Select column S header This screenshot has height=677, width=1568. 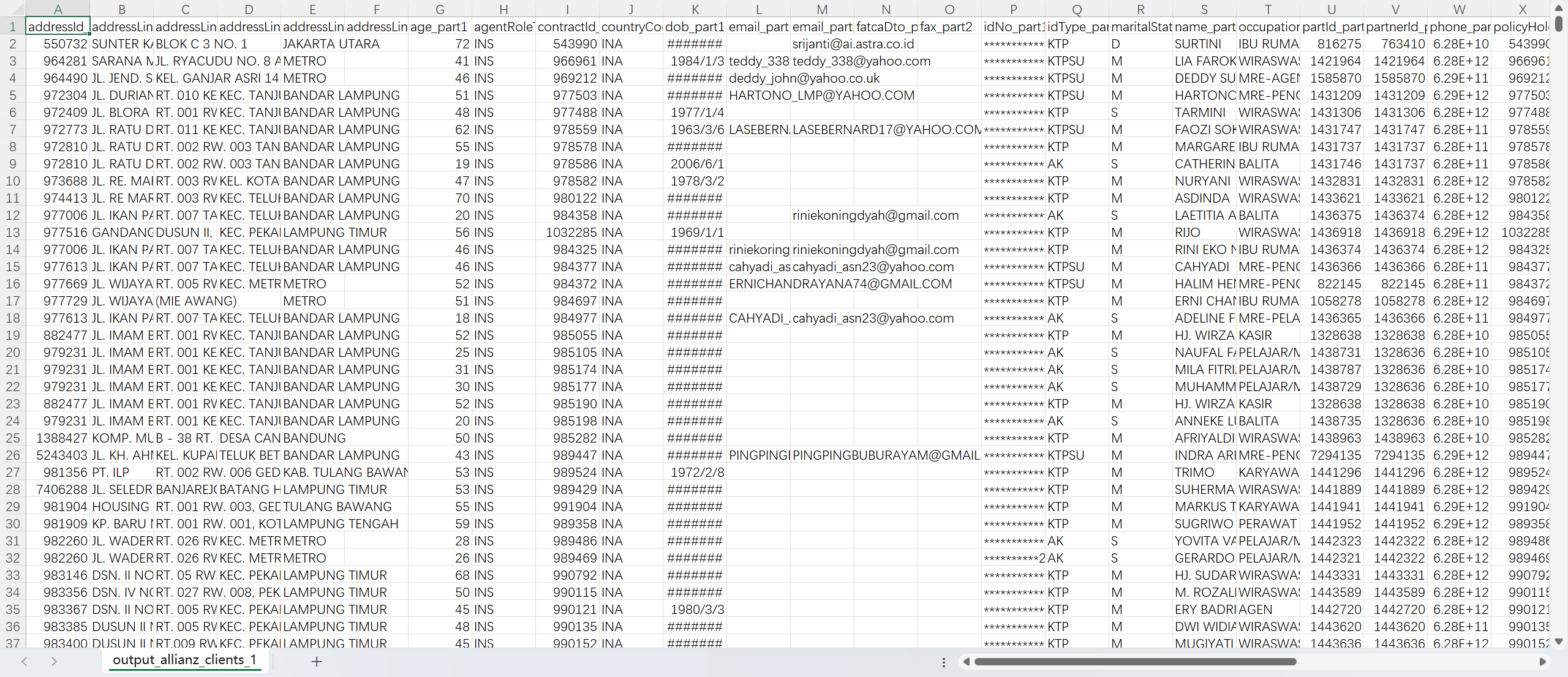point(1204,9)
